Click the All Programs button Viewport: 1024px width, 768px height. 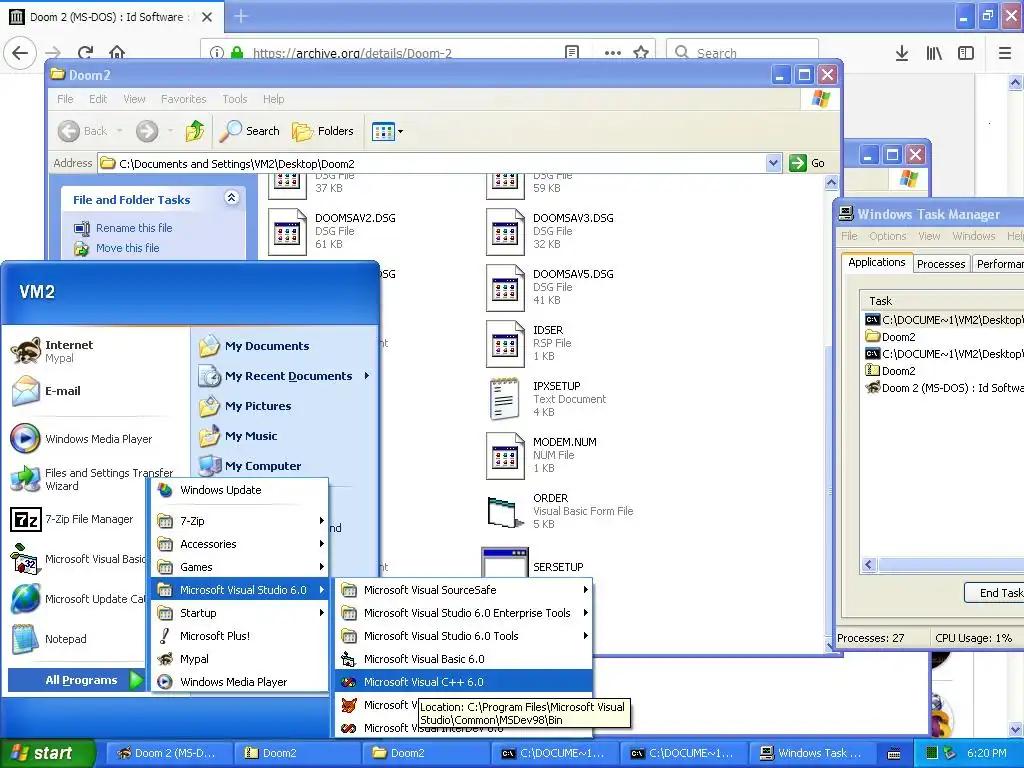75,680
